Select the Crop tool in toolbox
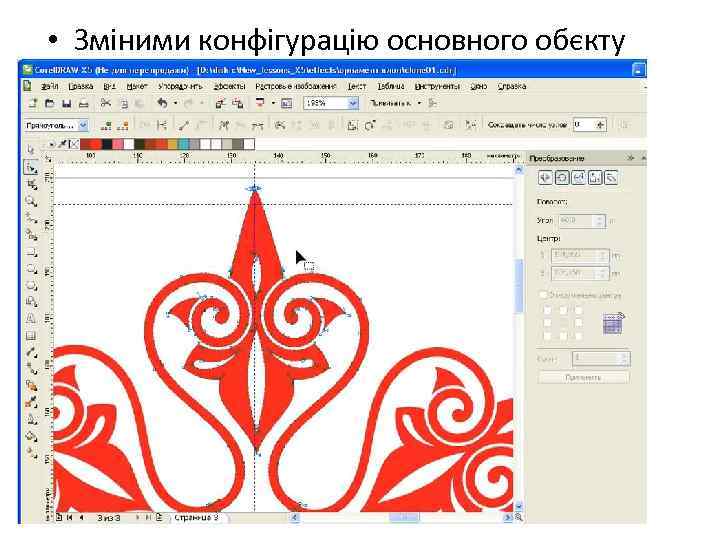720x540 pixels. click(31, 185)
